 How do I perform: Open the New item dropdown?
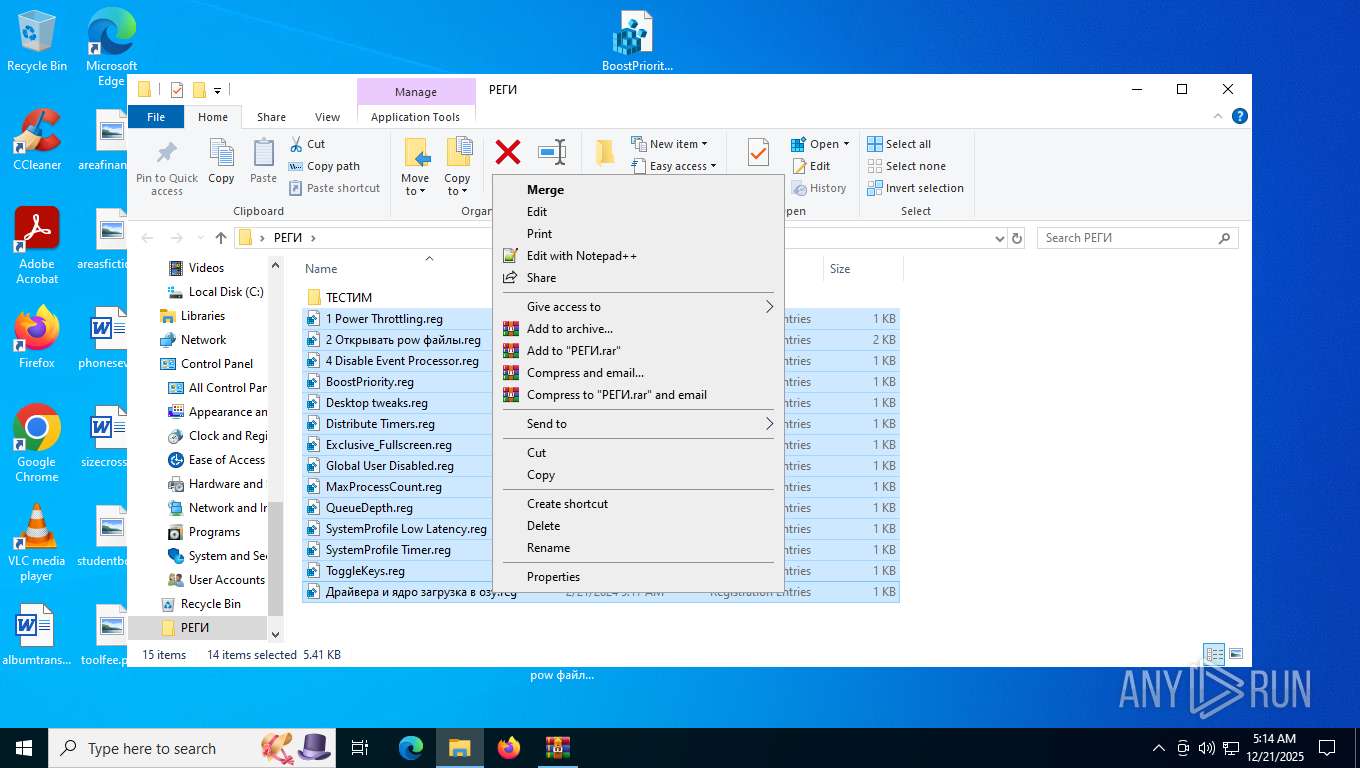[x=669, y=144]
